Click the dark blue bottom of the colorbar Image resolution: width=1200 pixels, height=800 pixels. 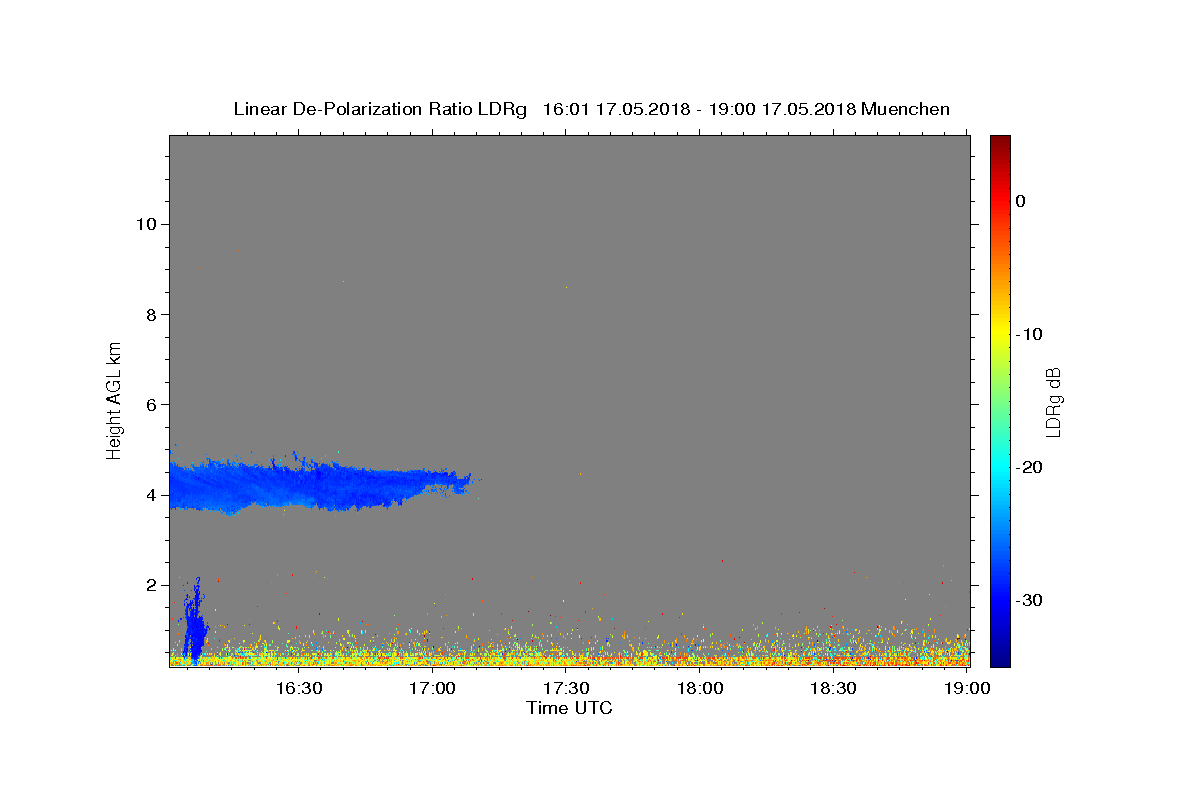point(1000,655)
